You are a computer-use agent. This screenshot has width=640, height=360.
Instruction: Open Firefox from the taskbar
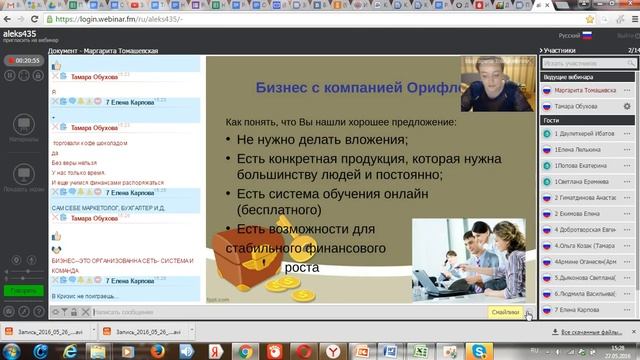click(x=158, y=351)
